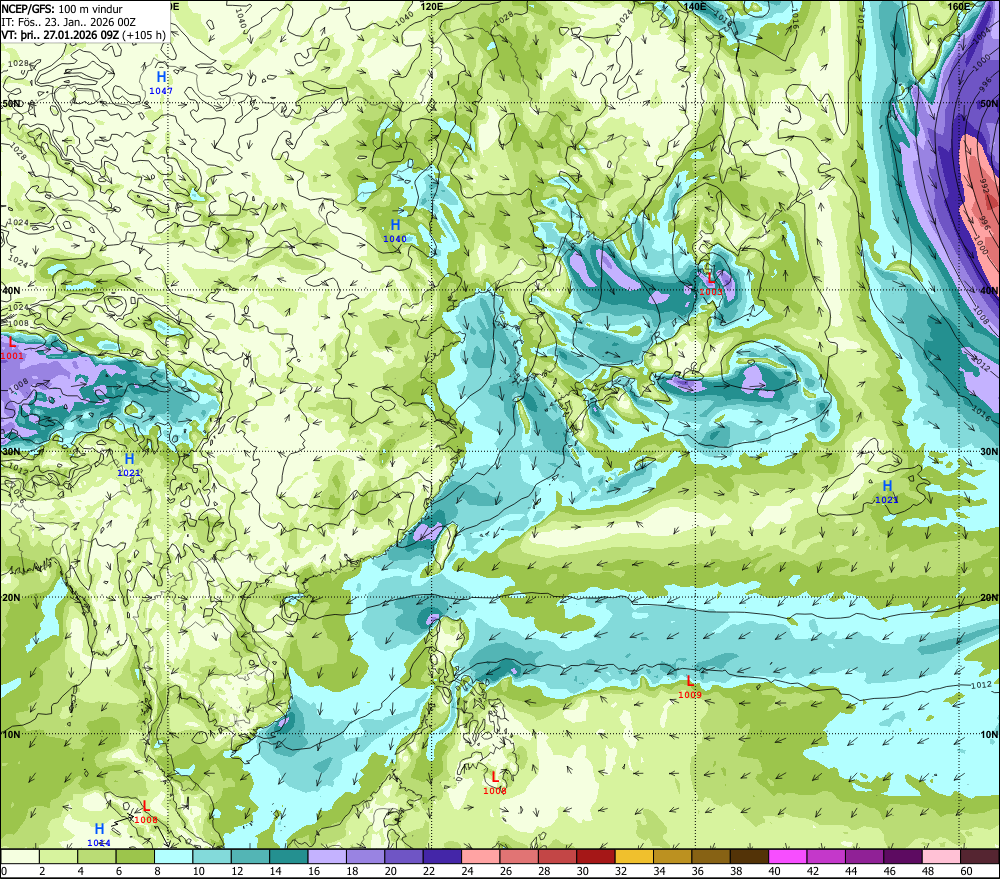Click the legend scale number '0'
The height and width of the screenshot is (879, 1000).
pyautogui.click(x=4, y=871)
